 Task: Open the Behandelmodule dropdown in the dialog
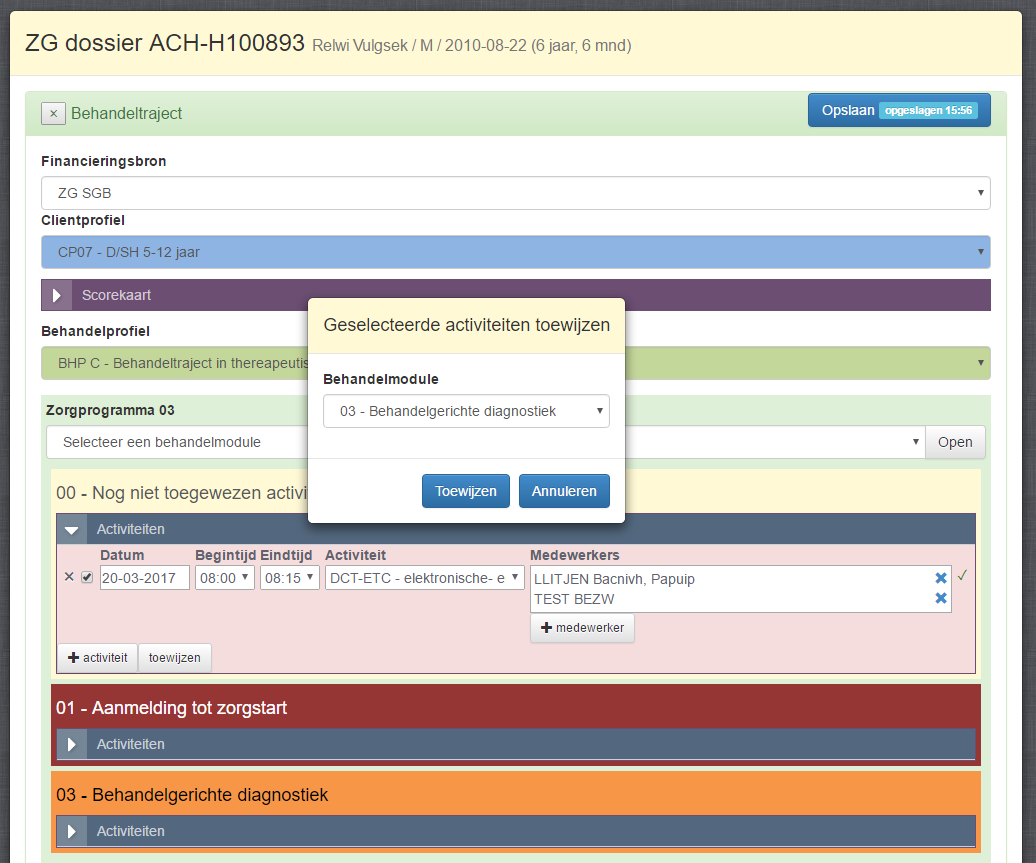pos(466,411)
